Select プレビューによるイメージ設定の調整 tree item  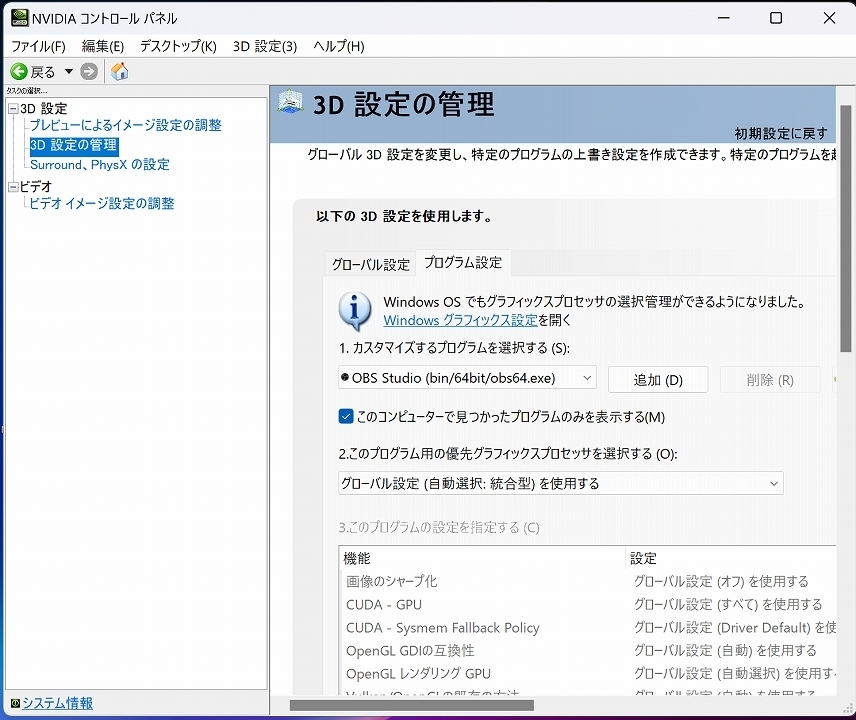[126, 125]
